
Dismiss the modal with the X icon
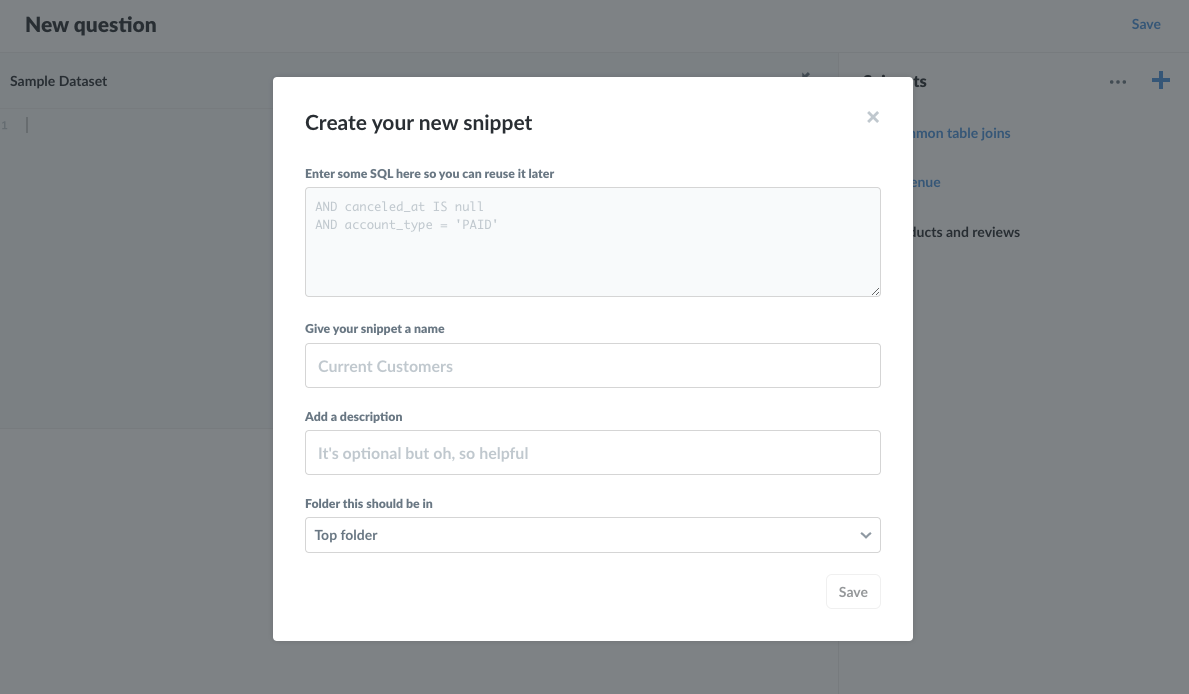coord(872,117)
